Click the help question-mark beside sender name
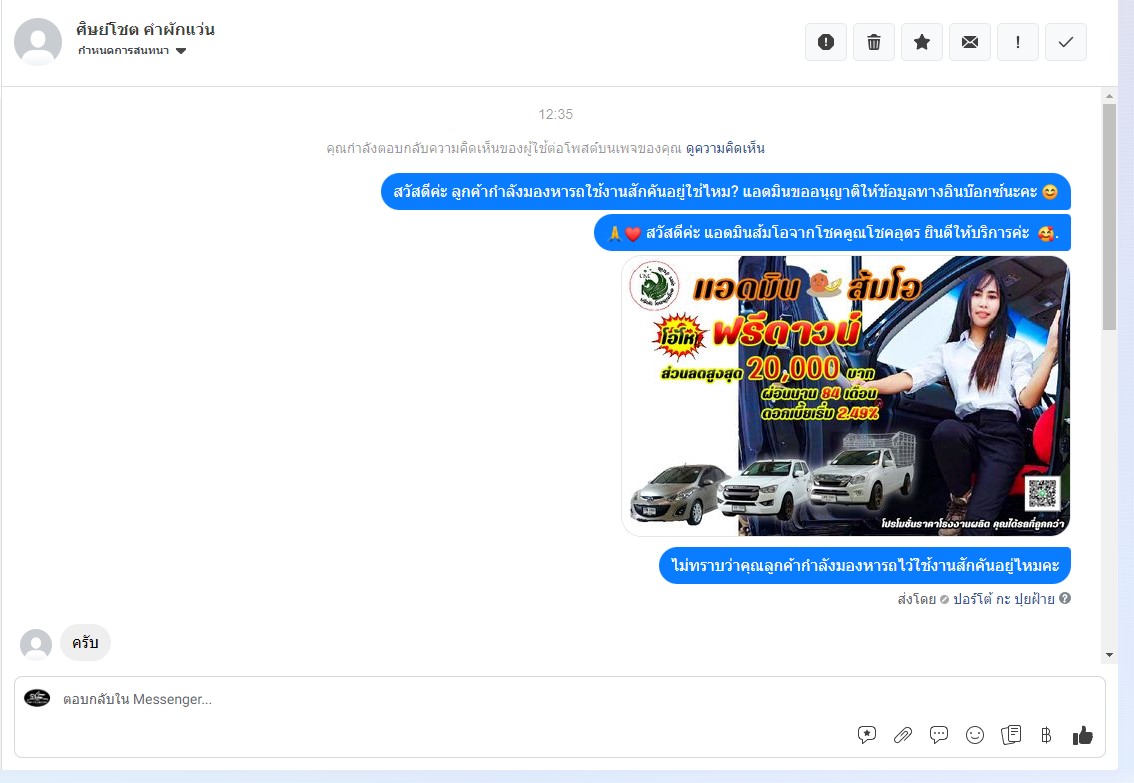Image resolution: width=1134 pixels, height=783 pixels. coord(1065,598)
